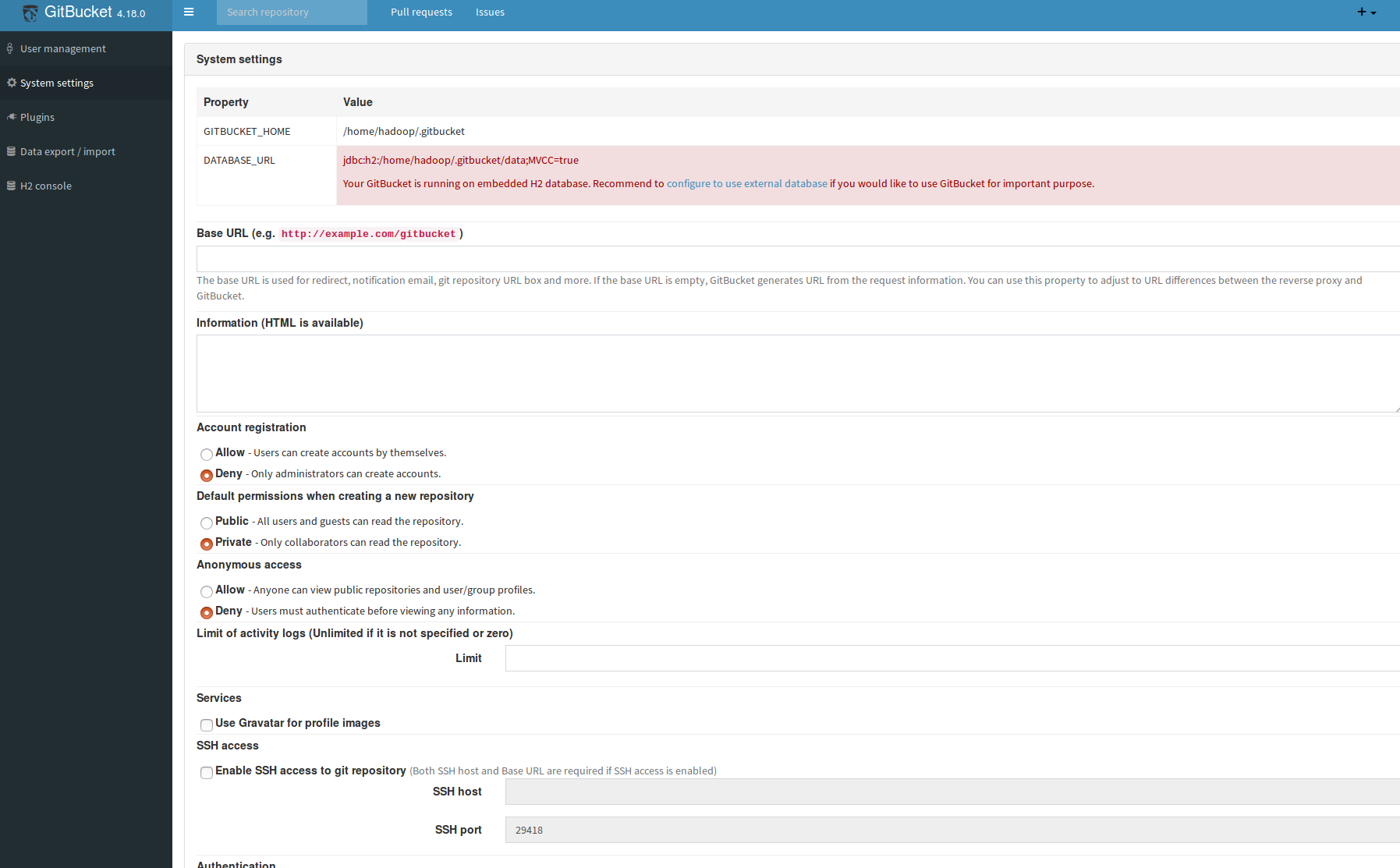This screenshot has height=868, width=1400.
Task: Click the GitBucket home title
Action: (x=78, y=12)
